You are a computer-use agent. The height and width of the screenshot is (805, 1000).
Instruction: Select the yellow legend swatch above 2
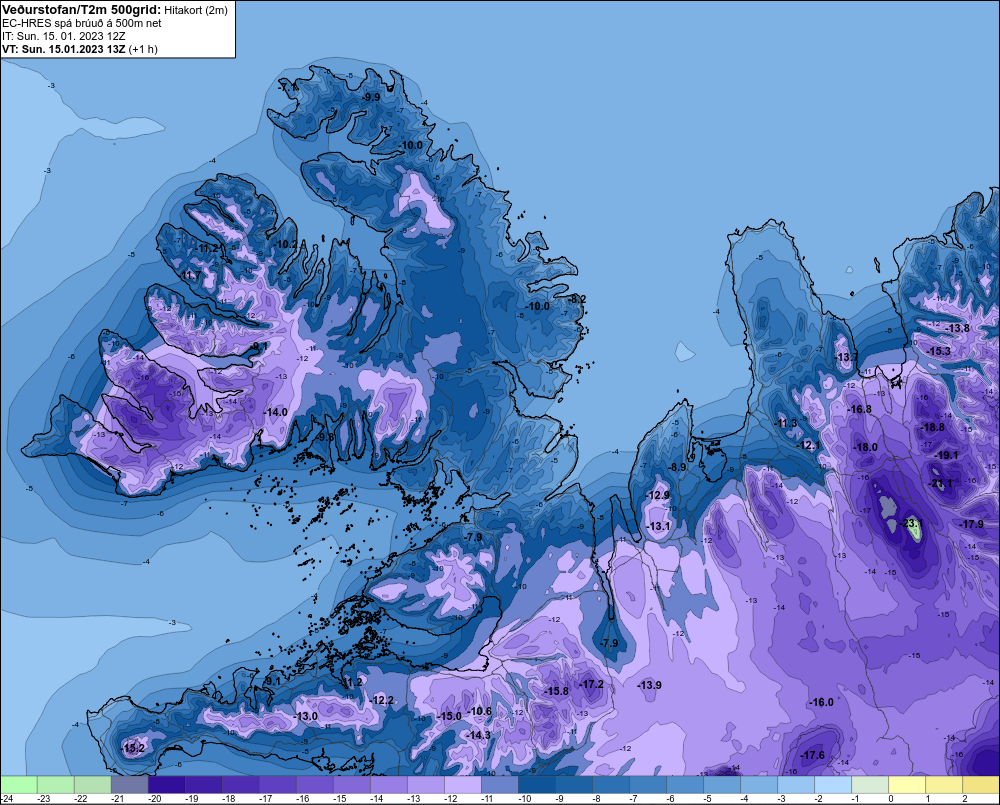[980, 784]
